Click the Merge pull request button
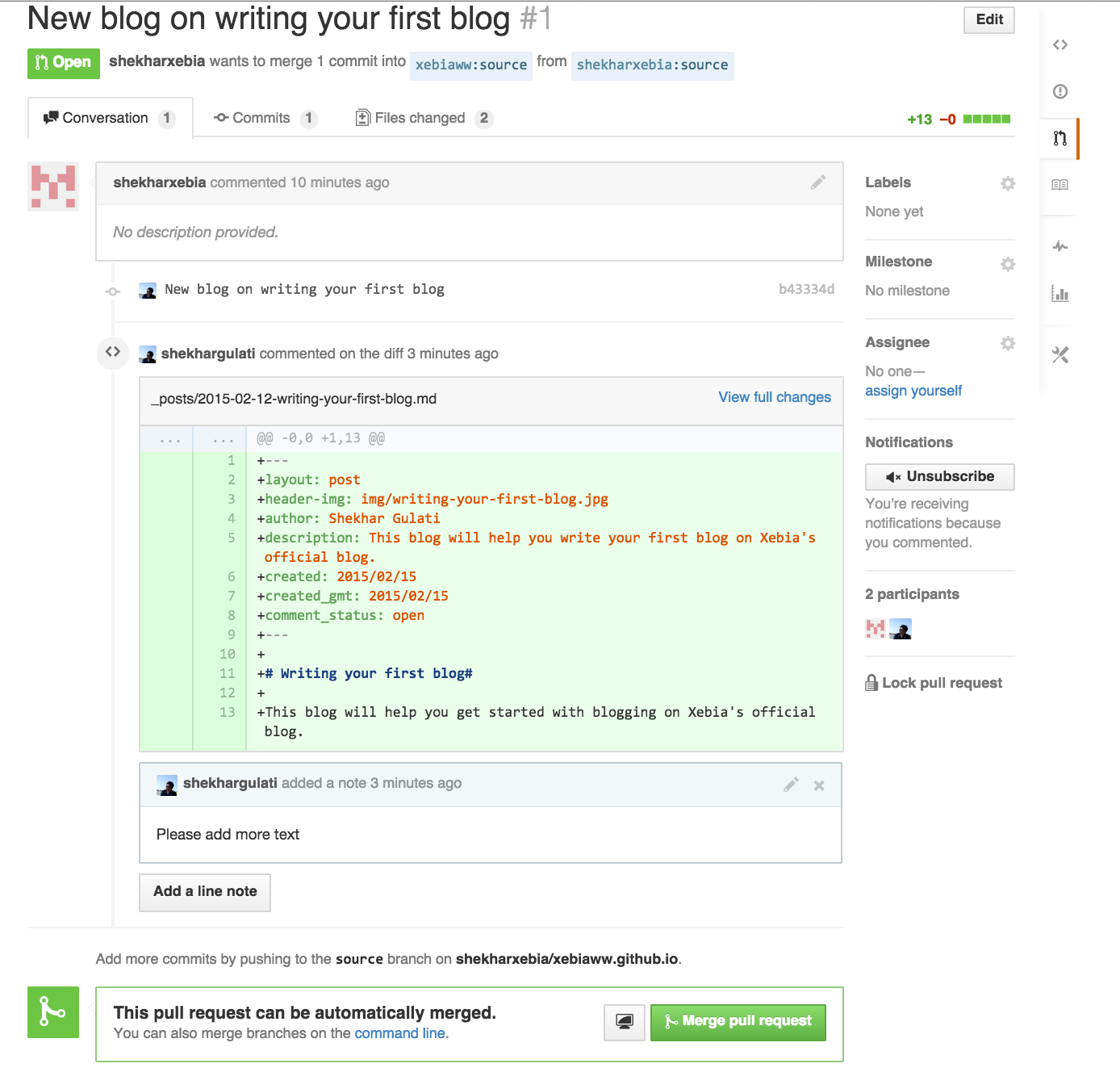 738,1022
